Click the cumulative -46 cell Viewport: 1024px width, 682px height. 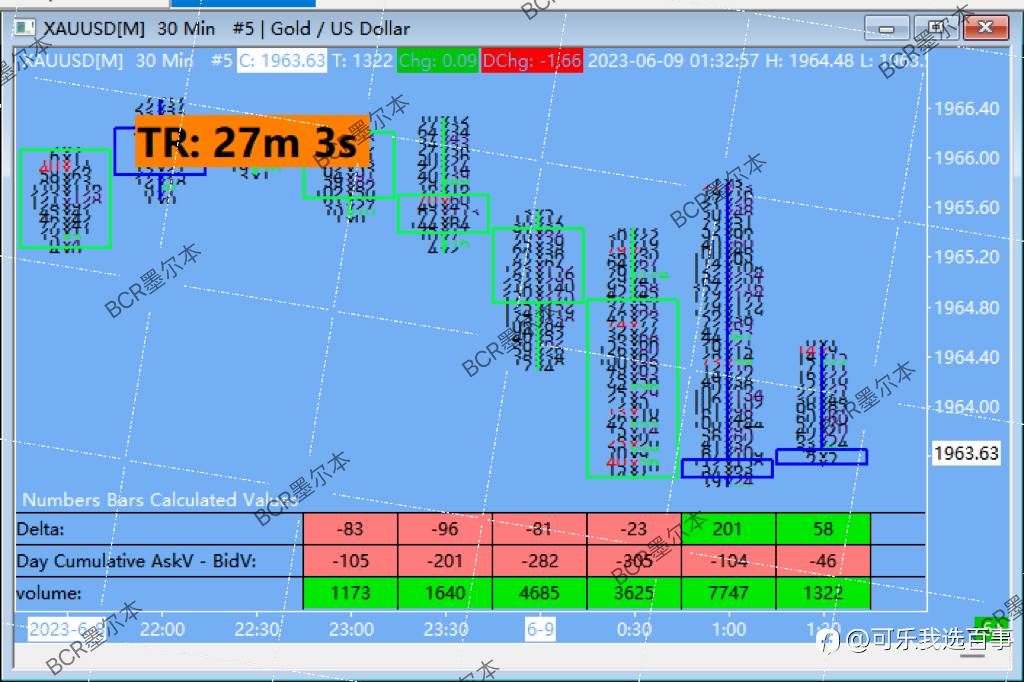tap(824, 560)
